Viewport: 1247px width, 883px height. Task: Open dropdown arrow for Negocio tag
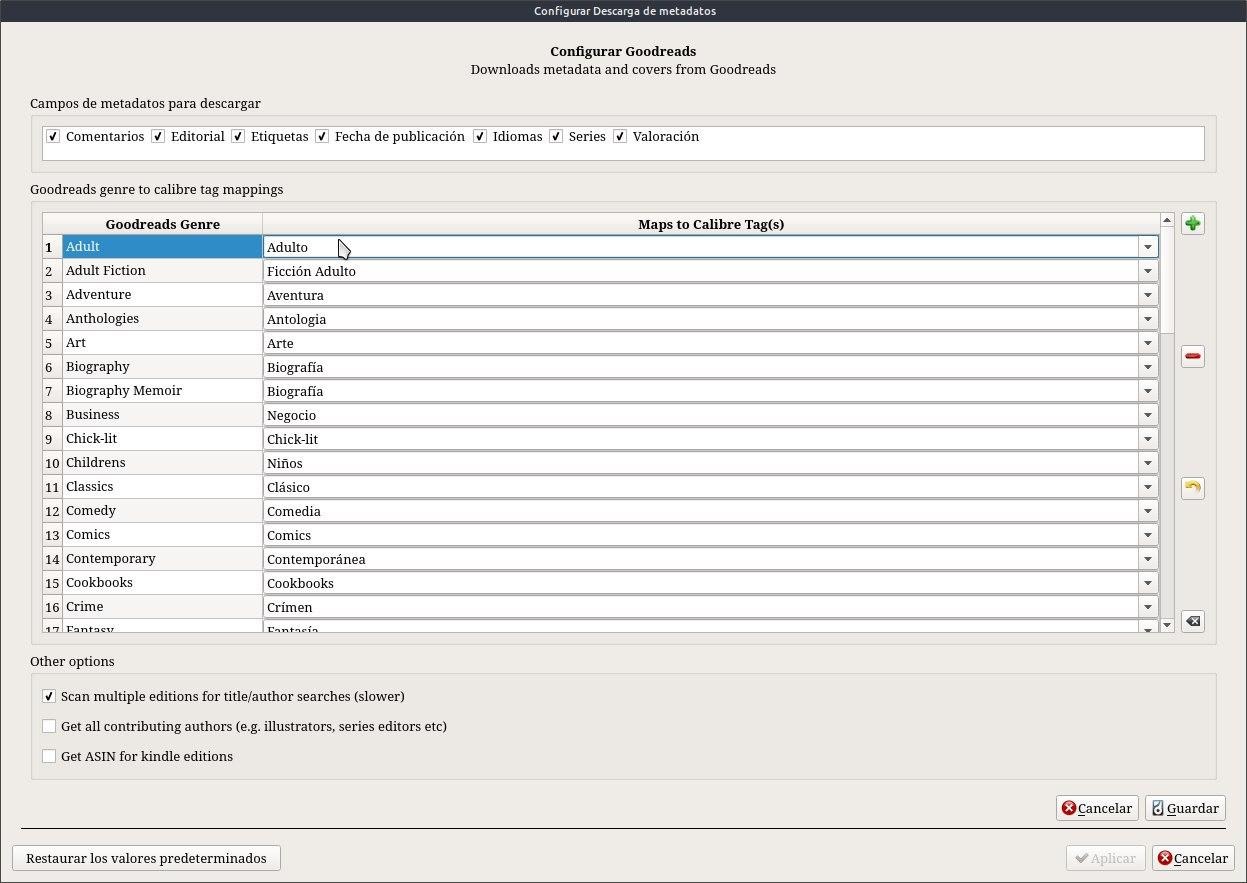point(1148,415)
